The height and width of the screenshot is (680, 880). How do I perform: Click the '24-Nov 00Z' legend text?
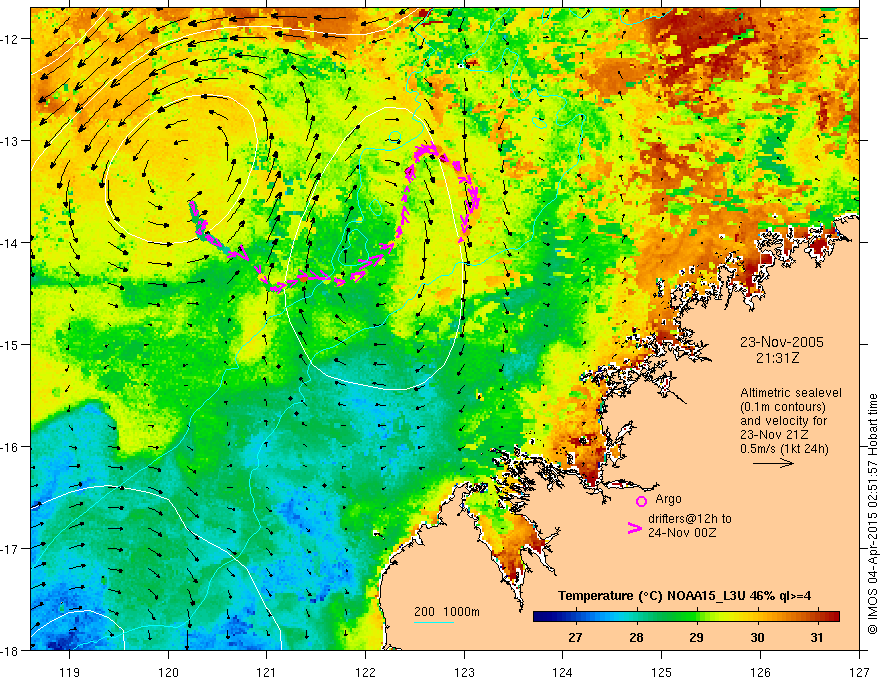[x=682, y=533]
